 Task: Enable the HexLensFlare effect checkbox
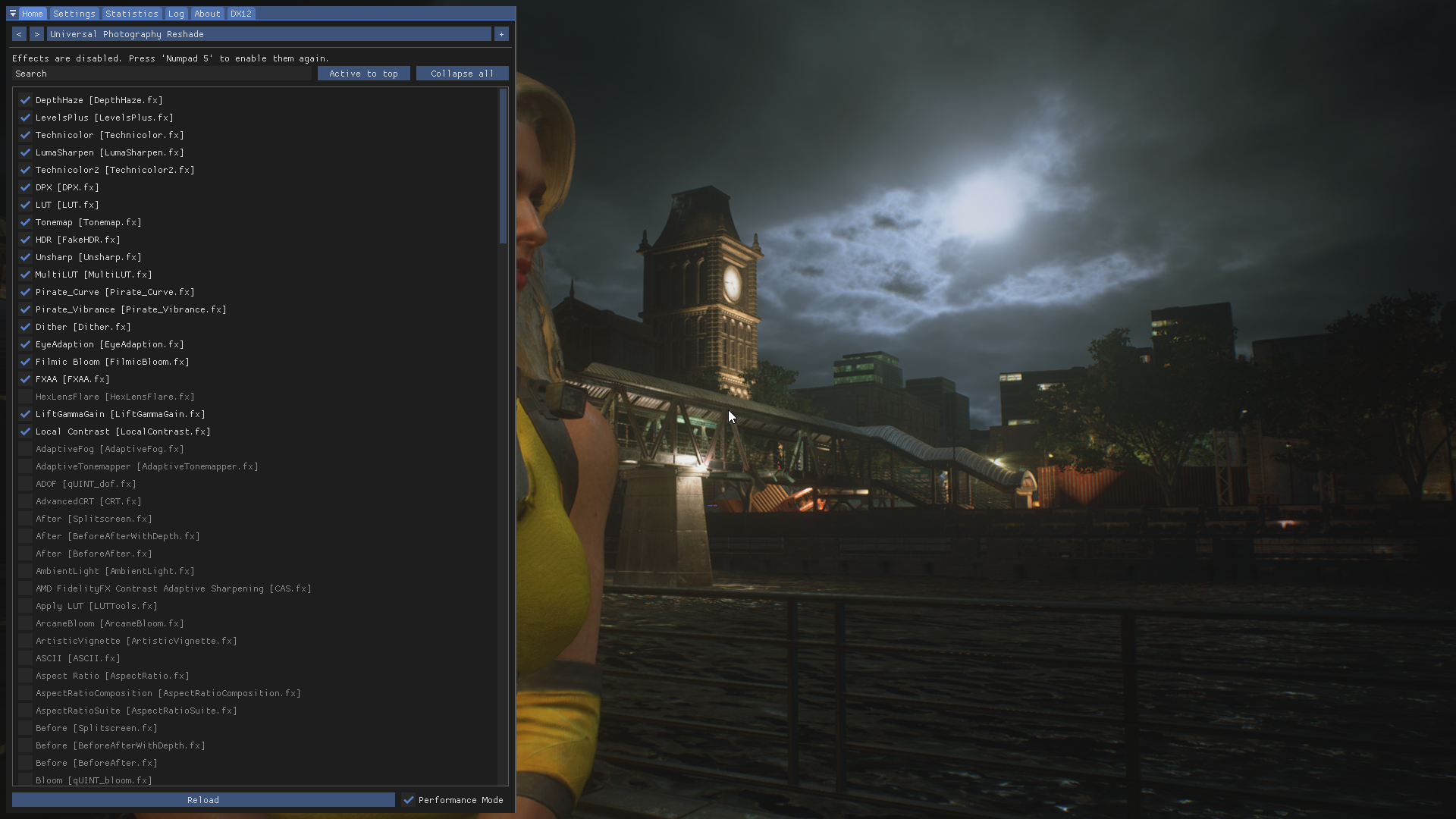[25, 397]
